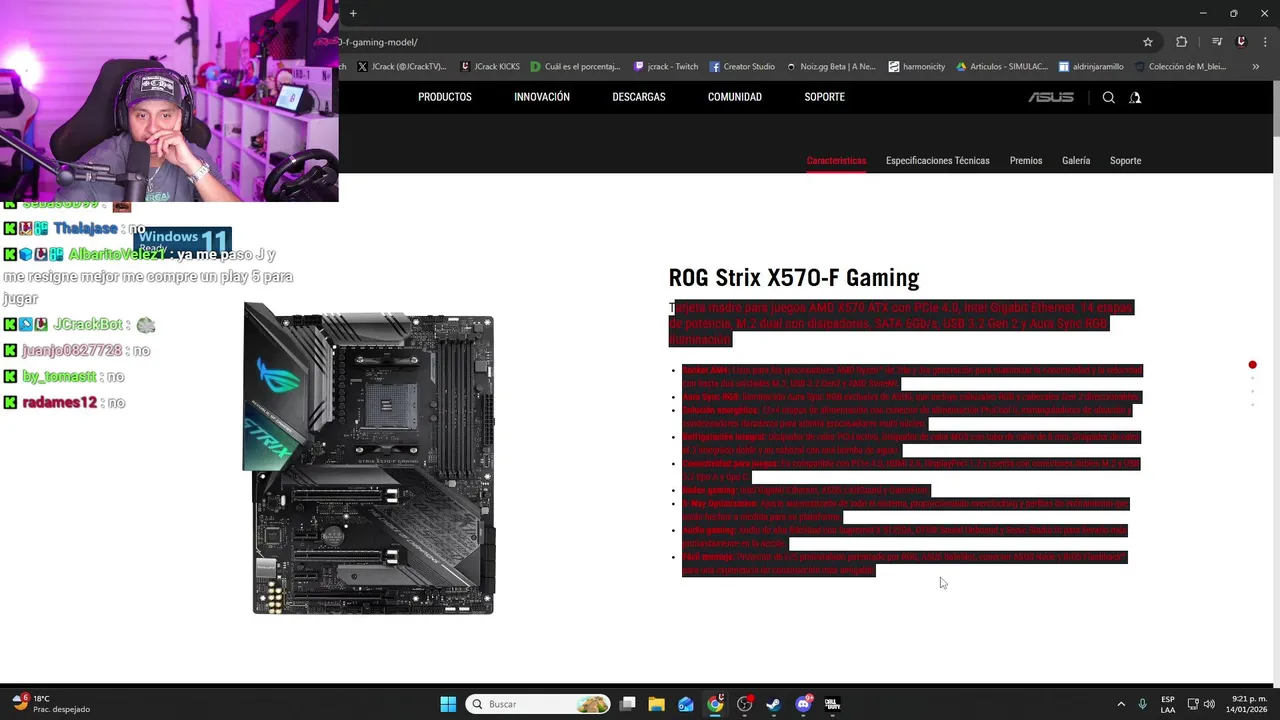Click the ROG Strix motherboard product image
The height and width of the screenshot is (720, 1280).
[370, 458]
